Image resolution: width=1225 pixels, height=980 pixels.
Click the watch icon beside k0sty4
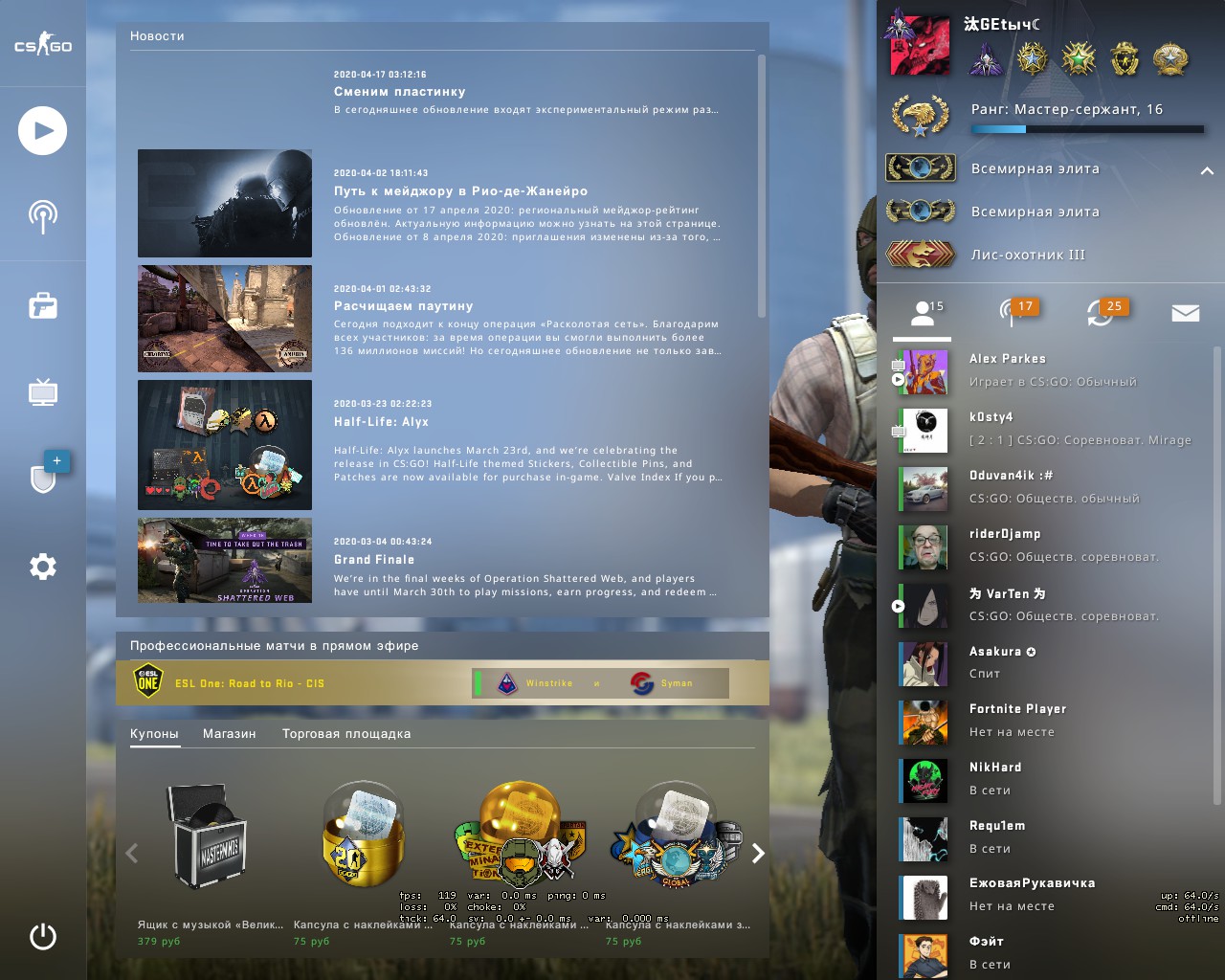[x=898, y=432]
